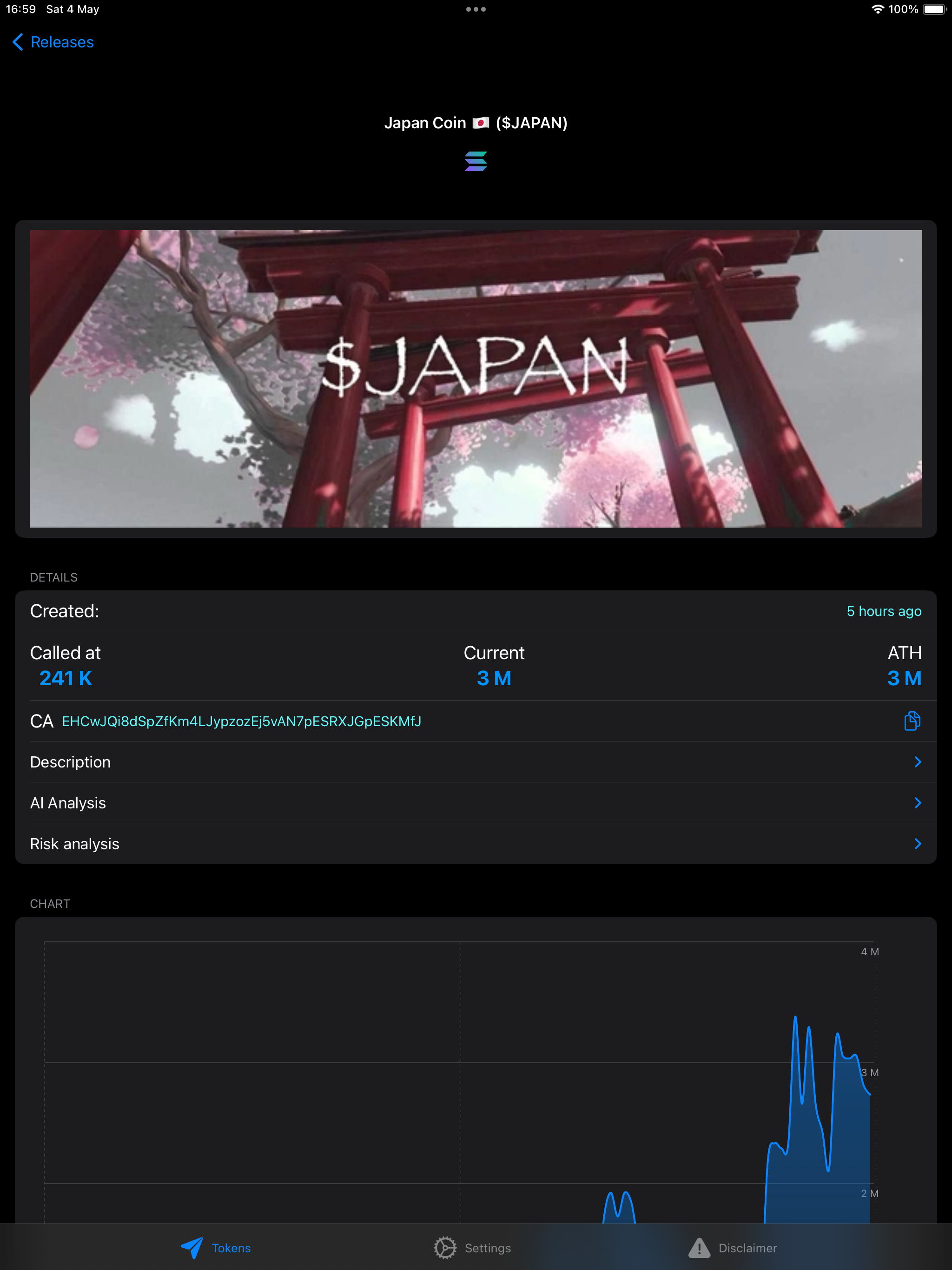Screen dimensions: 952x1270
Task: Tap the Disclaimer warning triangle icon
Action: tap(700, 1248)
